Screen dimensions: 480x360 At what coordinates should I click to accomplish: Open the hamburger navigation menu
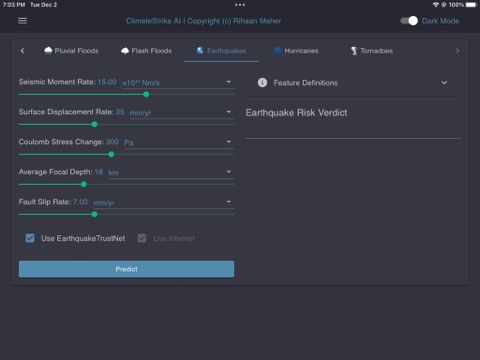(x=22, y=21)
